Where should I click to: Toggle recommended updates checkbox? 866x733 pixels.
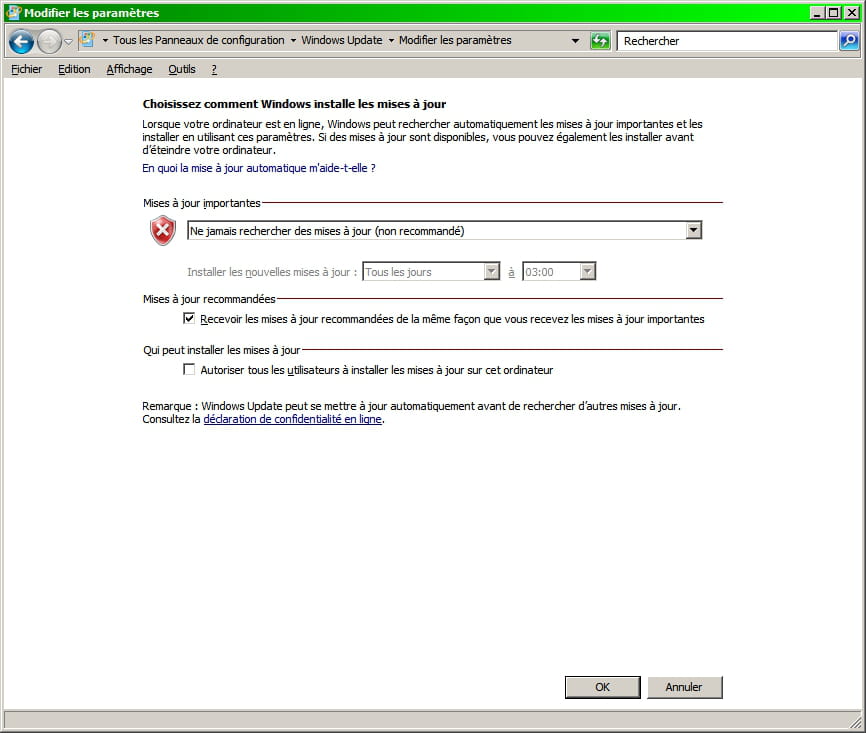click(189, 318)
